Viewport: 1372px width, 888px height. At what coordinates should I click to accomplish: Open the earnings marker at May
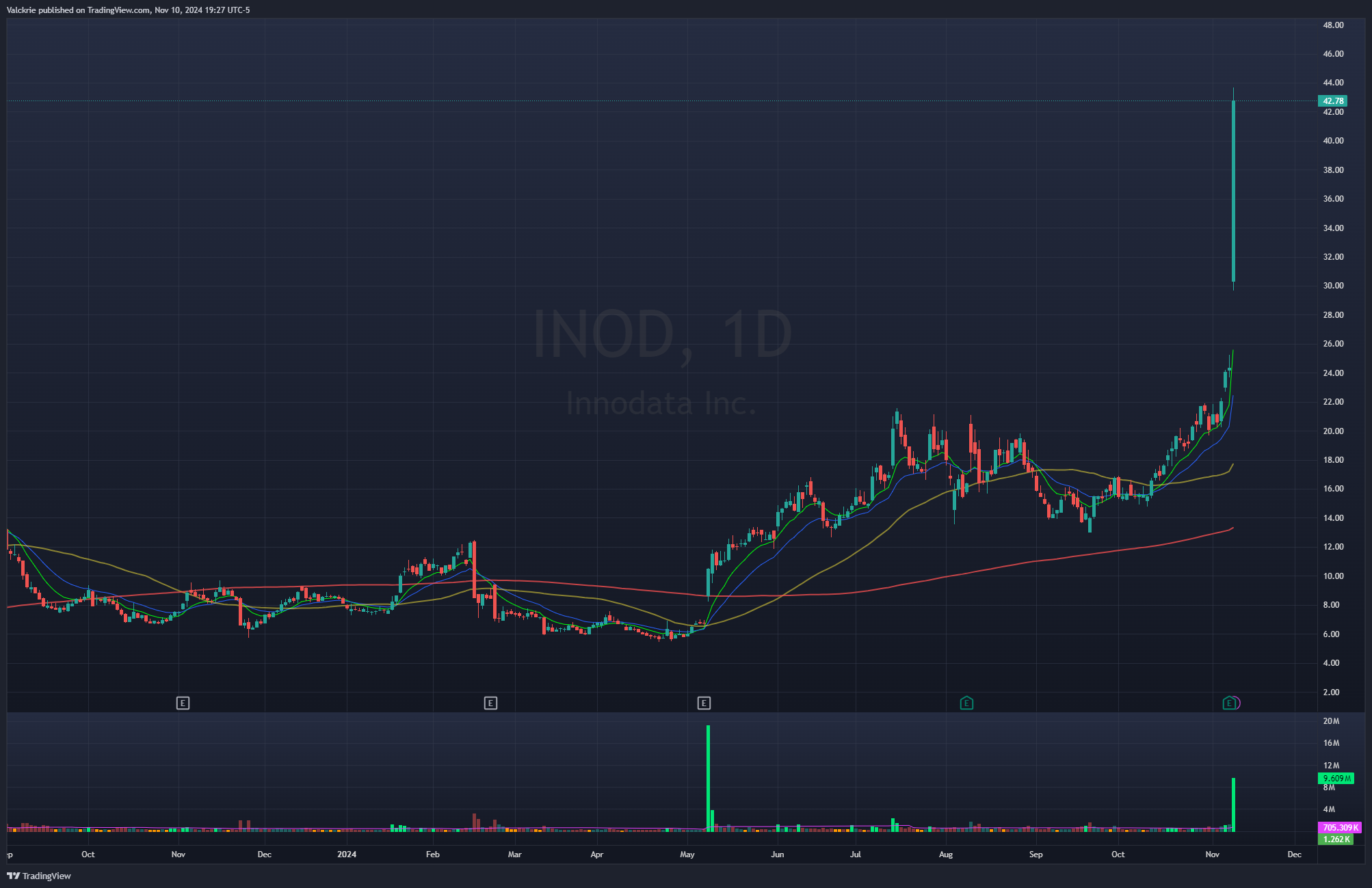[704, 703]
